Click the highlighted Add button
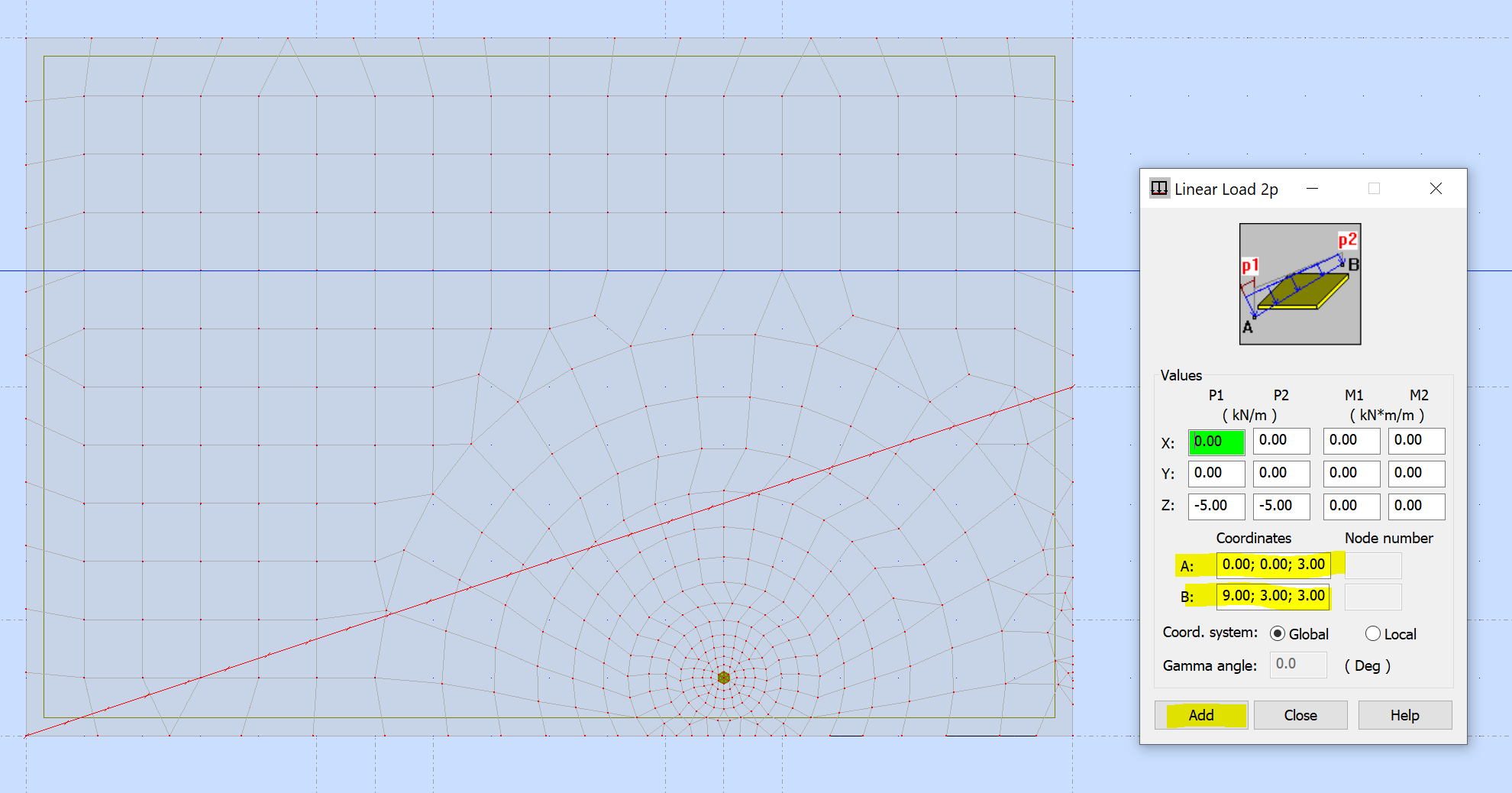The width and height of the screenshot is (1512, 793). click(x=1200, y=714)
